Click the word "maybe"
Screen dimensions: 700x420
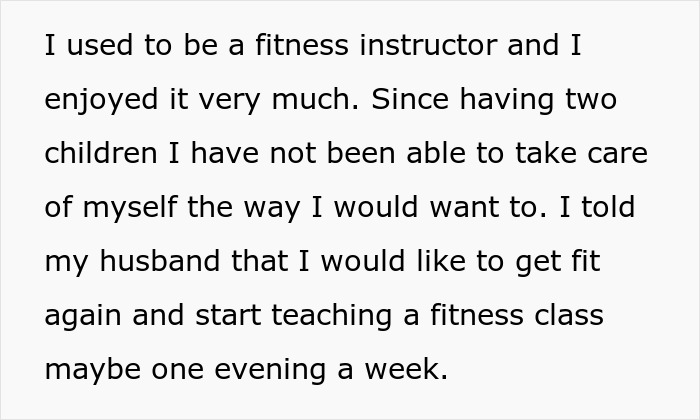point(91,369)
